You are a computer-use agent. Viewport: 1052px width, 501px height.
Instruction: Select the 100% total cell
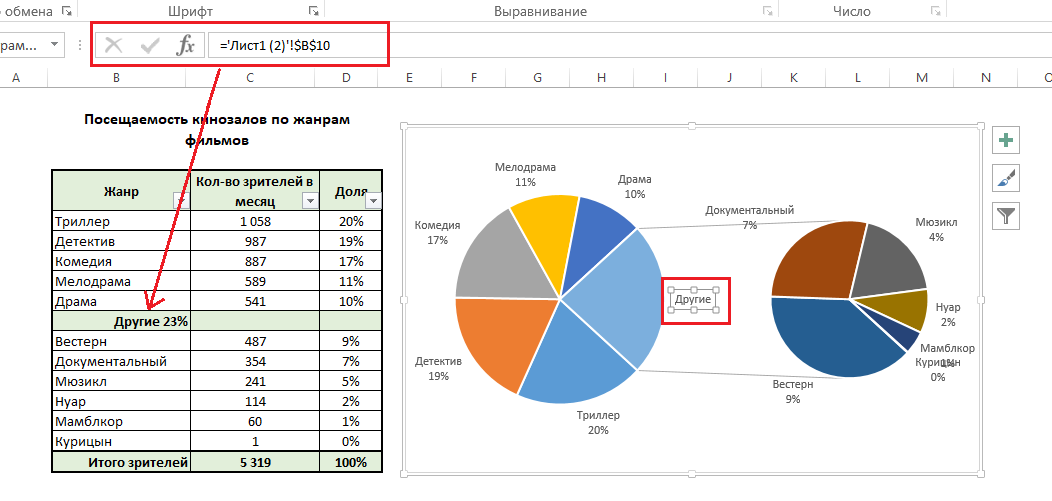pyautogui.click(x=351, y=462)
